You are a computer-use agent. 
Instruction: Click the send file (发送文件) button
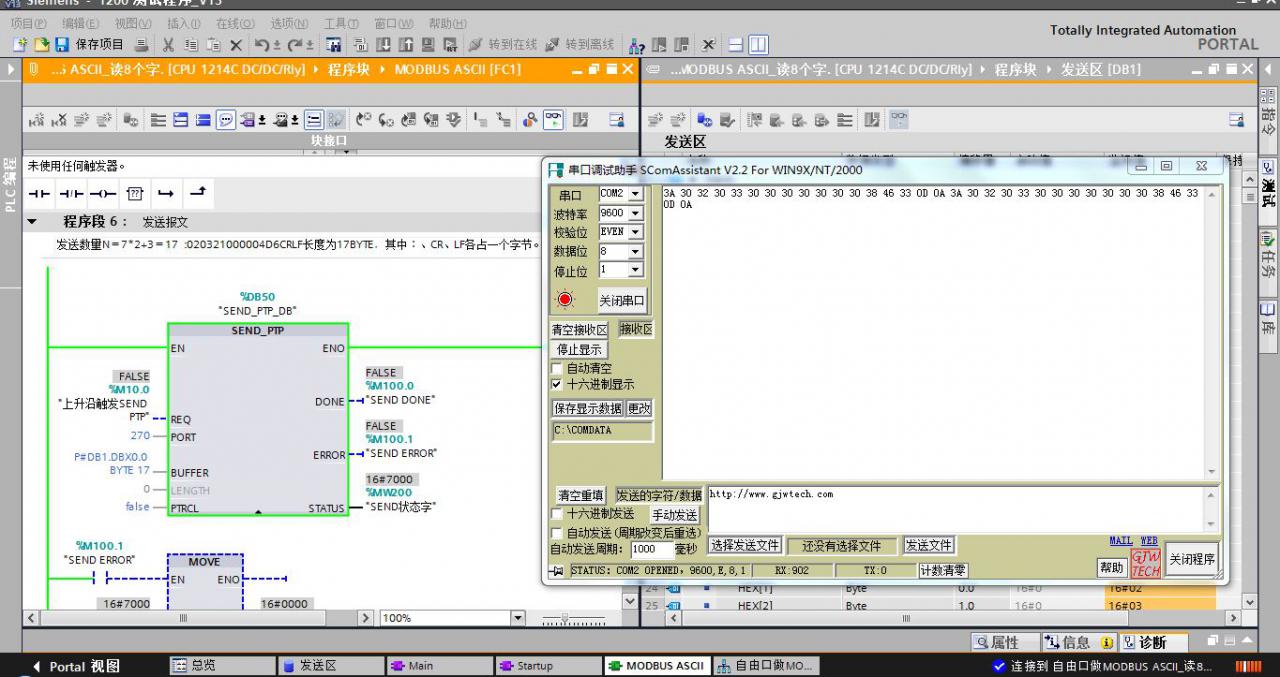click(x=929, y=545)
